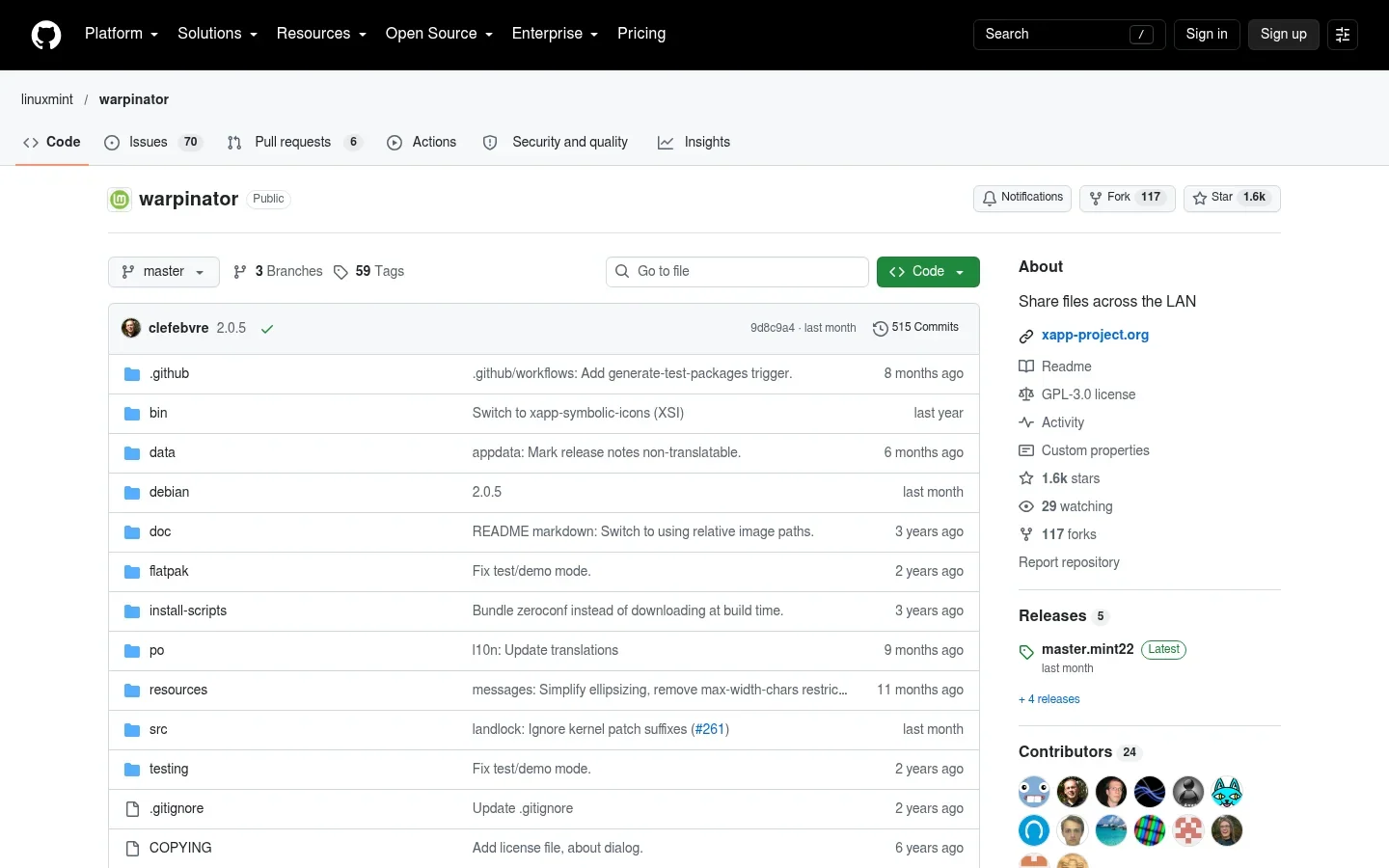
Task: Click the book icon next to Readme
Action: pyautogui.click(x=1026, y=366)
